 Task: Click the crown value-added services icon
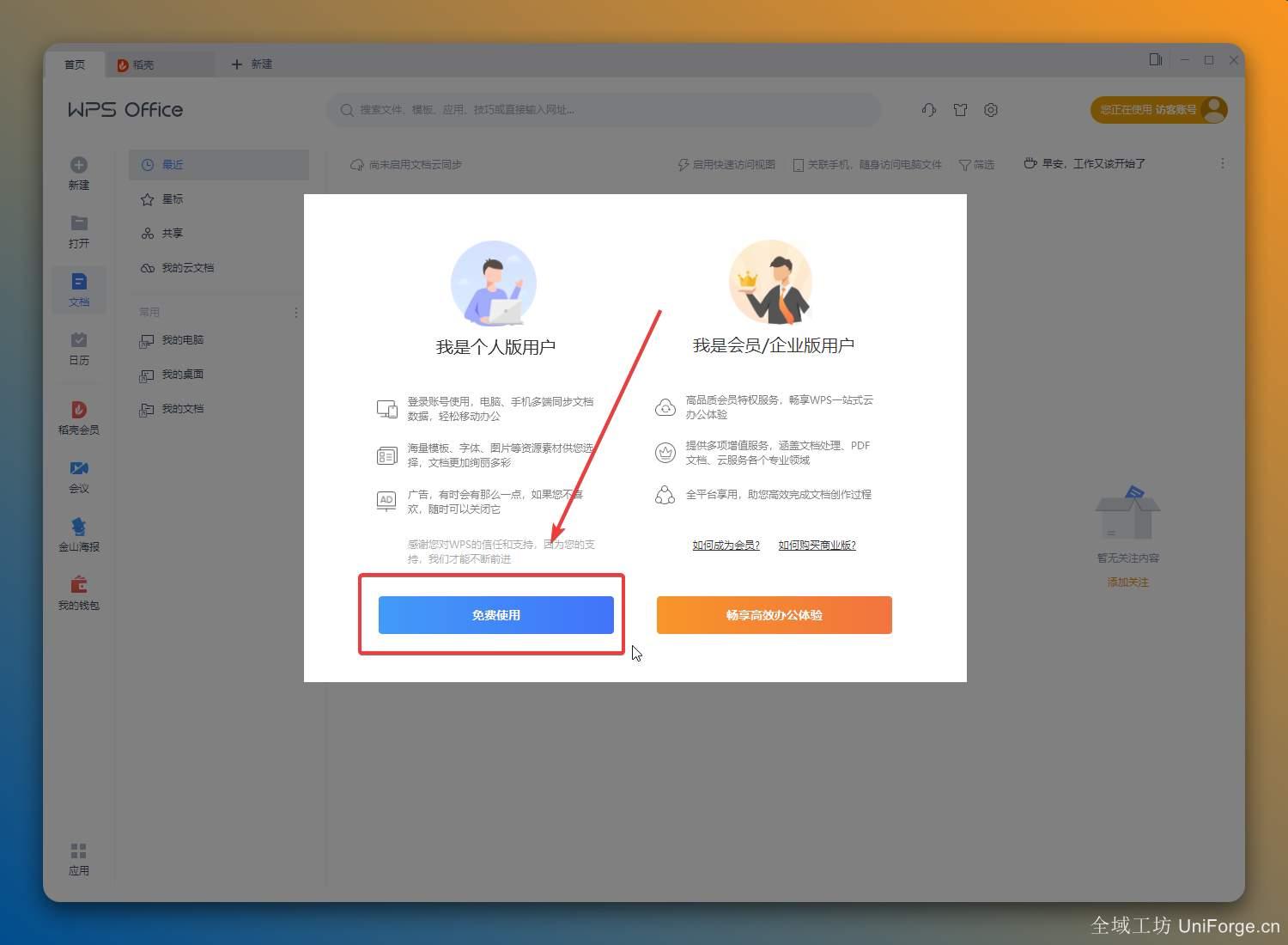(x=665, y=453)
